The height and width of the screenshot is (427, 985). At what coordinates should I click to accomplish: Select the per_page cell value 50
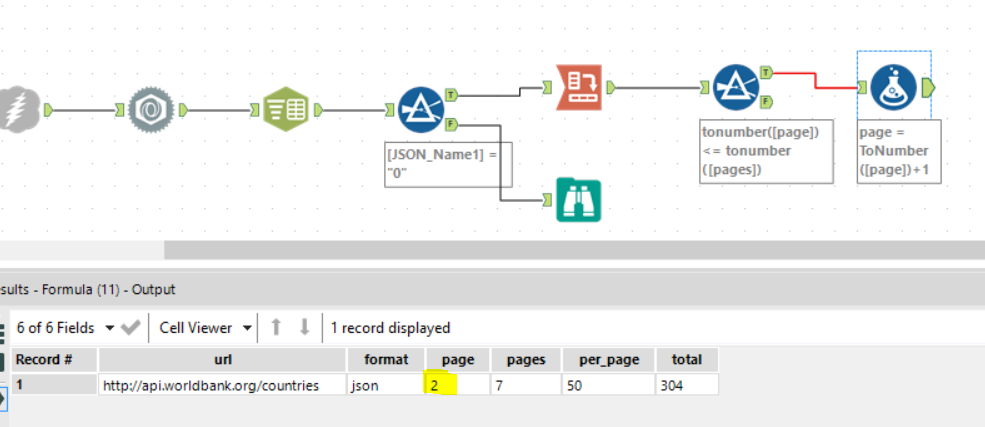click(x=608, y=385)
